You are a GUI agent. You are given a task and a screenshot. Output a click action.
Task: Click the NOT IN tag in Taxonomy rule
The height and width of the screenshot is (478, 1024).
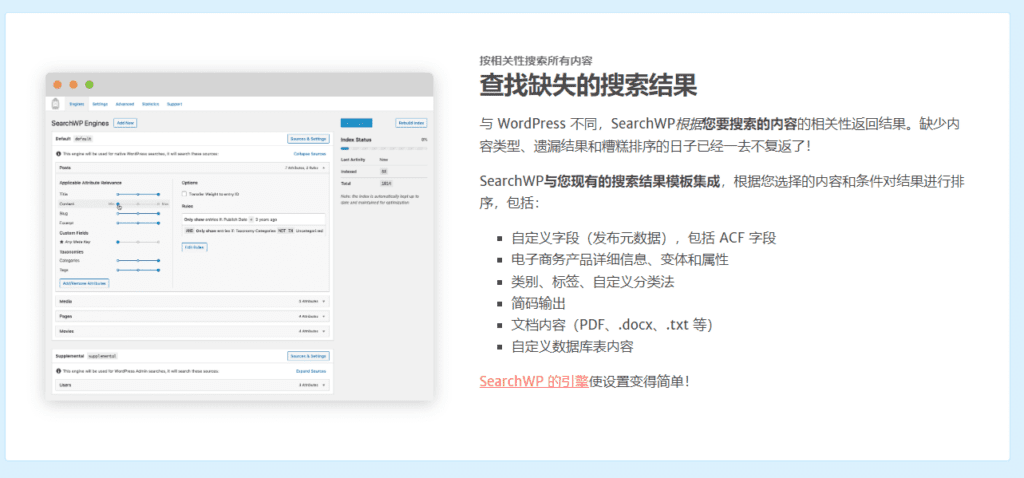point(285,231)
